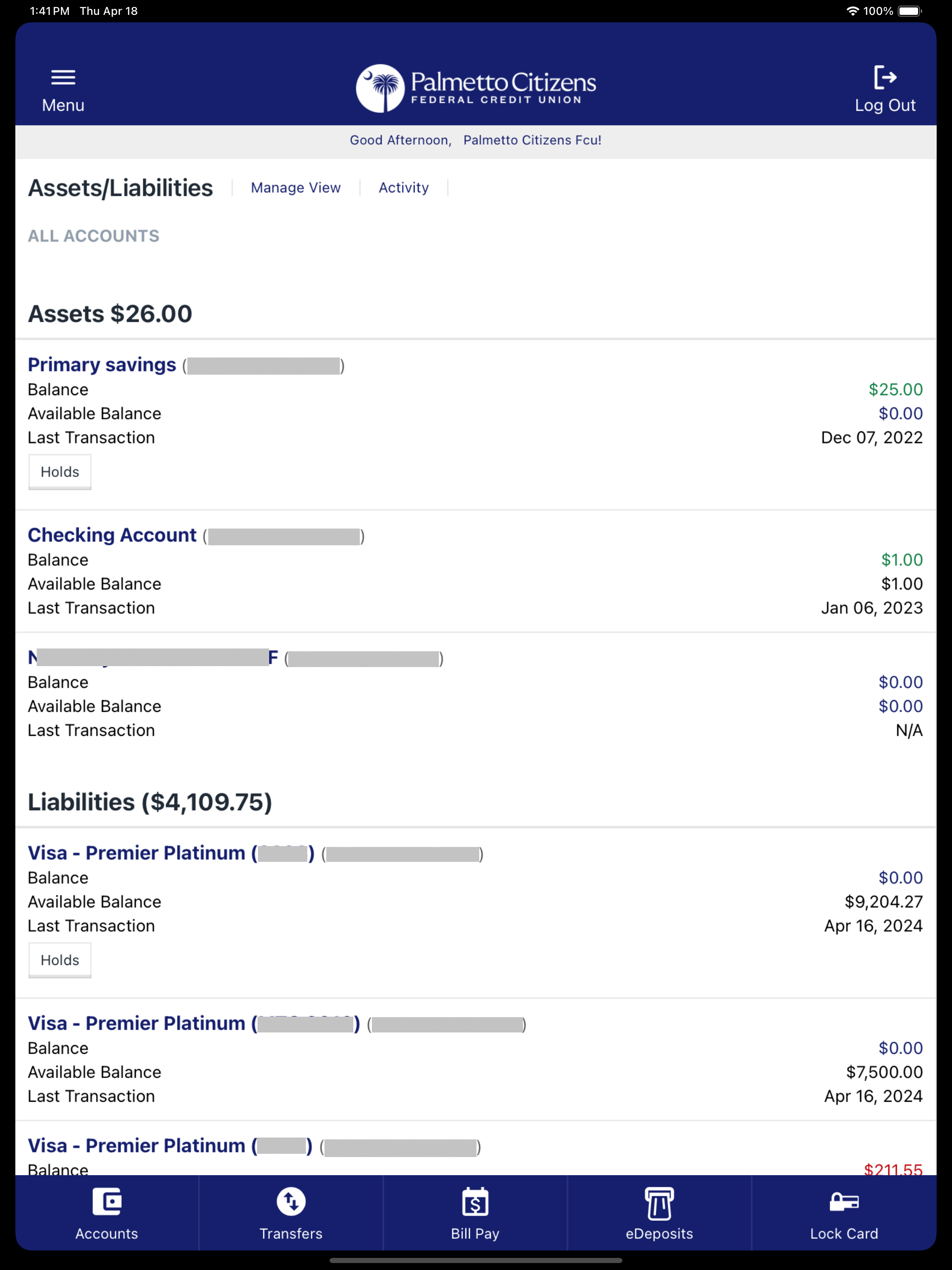952x1270 pixels.
Task: Check the Wi-Fi status icon
Action: 853,11
